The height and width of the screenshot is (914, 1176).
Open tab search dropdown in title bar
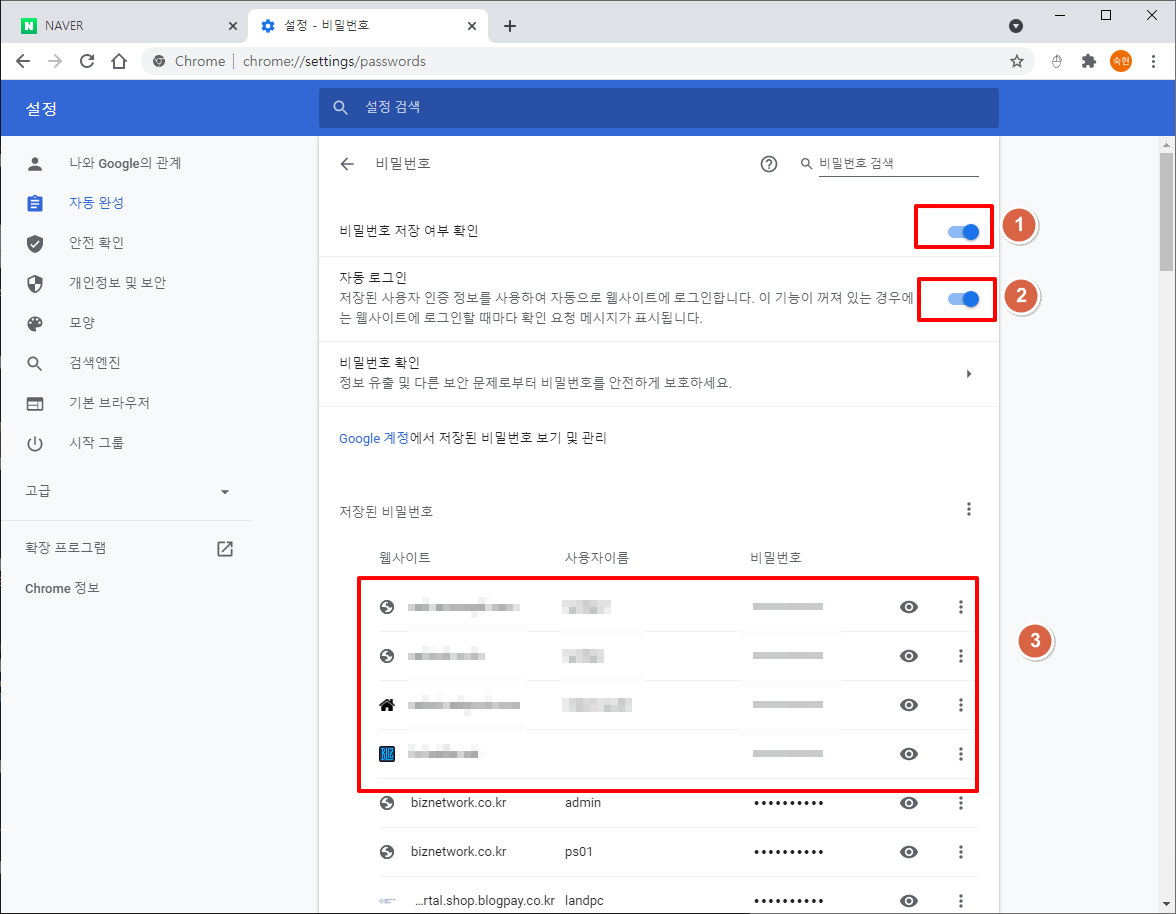pyautogui.click(x=1016, y=26)
